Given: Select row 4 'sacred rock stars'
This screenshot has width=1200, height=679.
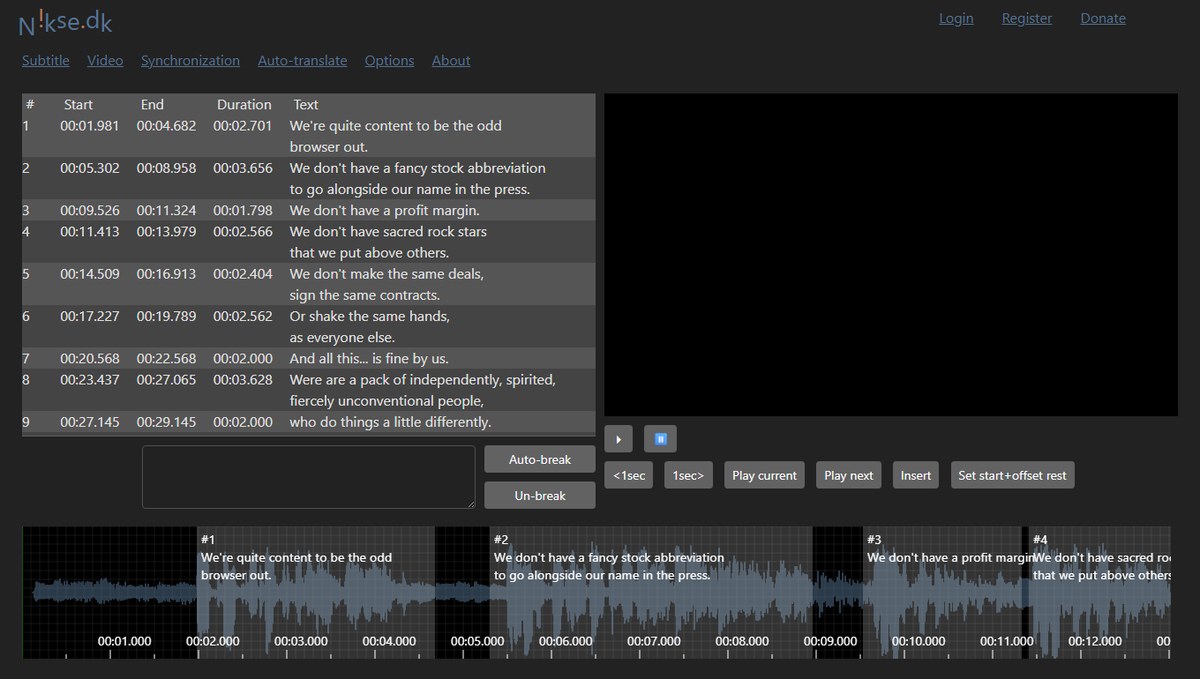Looking at the screenshot, I should 308,242.
